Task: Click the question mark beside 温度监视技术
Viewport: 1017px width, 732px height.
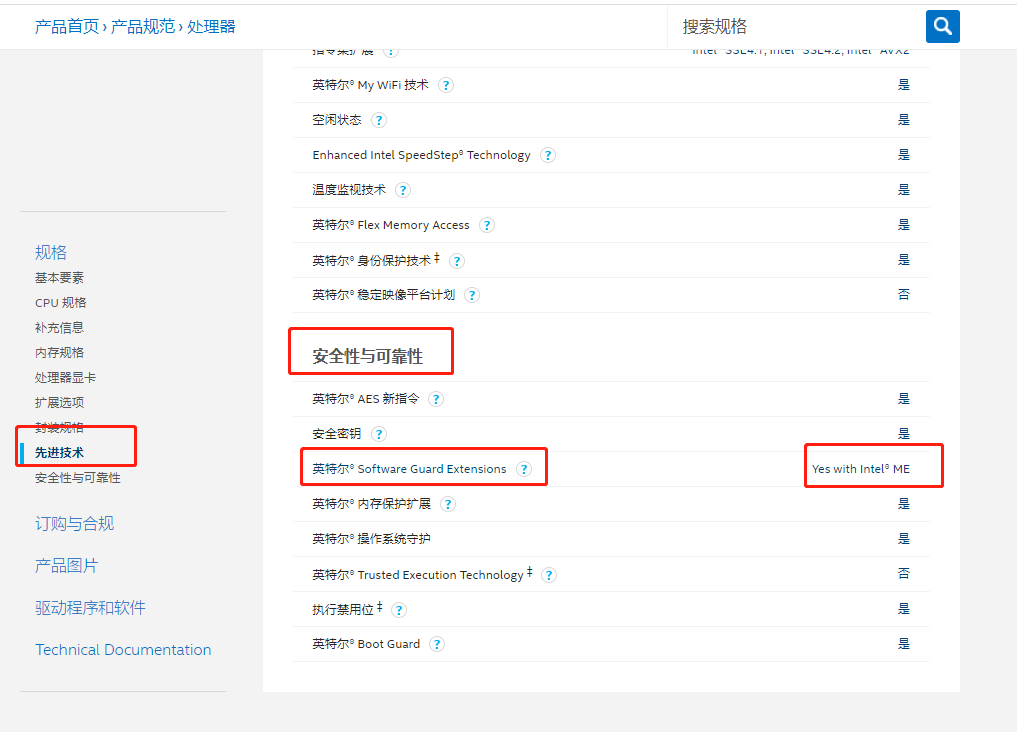Action: [403, 190]
